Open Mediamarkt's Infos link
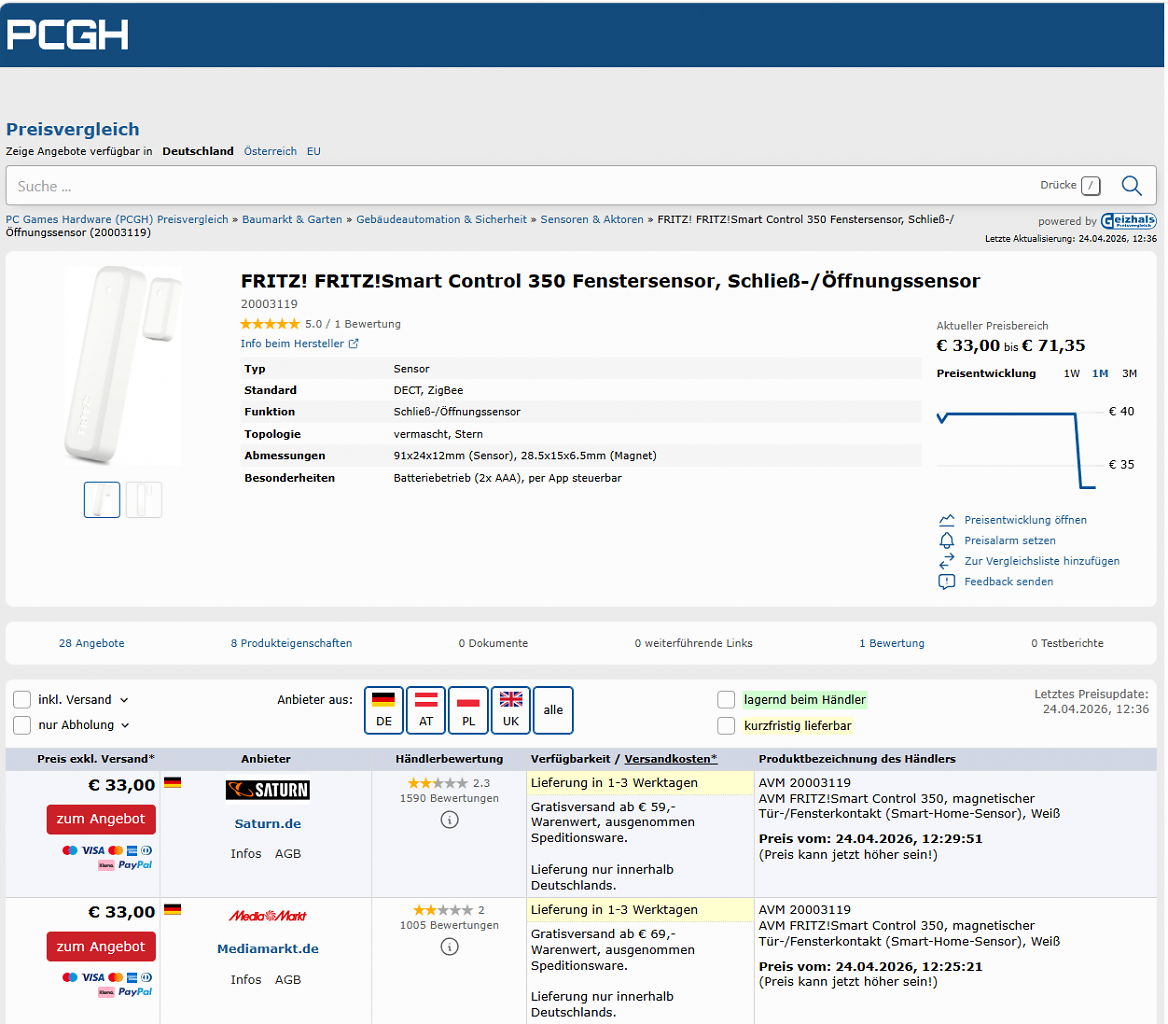 click(x=246, y=980)
